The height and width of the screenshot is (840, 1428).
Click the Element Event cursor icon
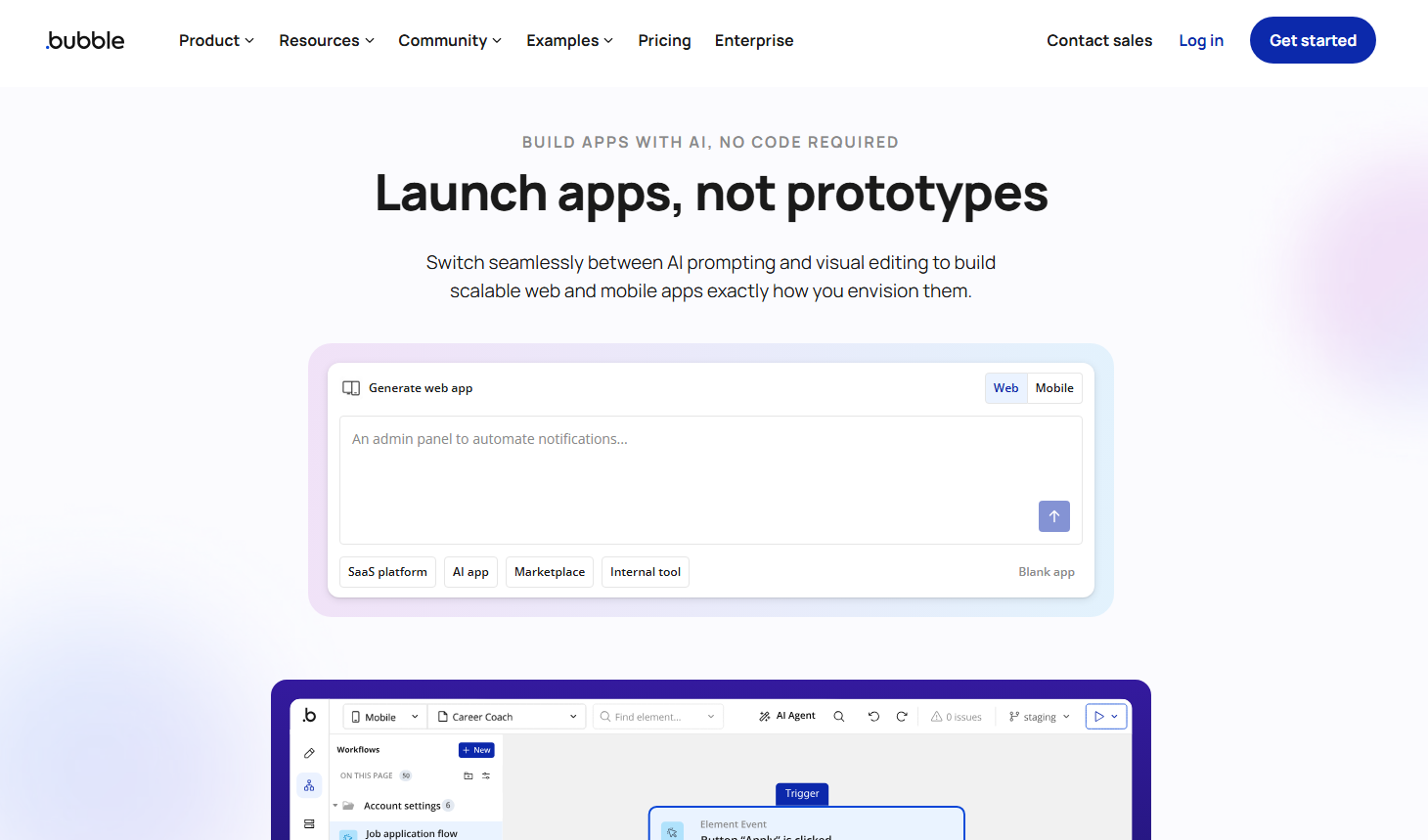[672, 831]
